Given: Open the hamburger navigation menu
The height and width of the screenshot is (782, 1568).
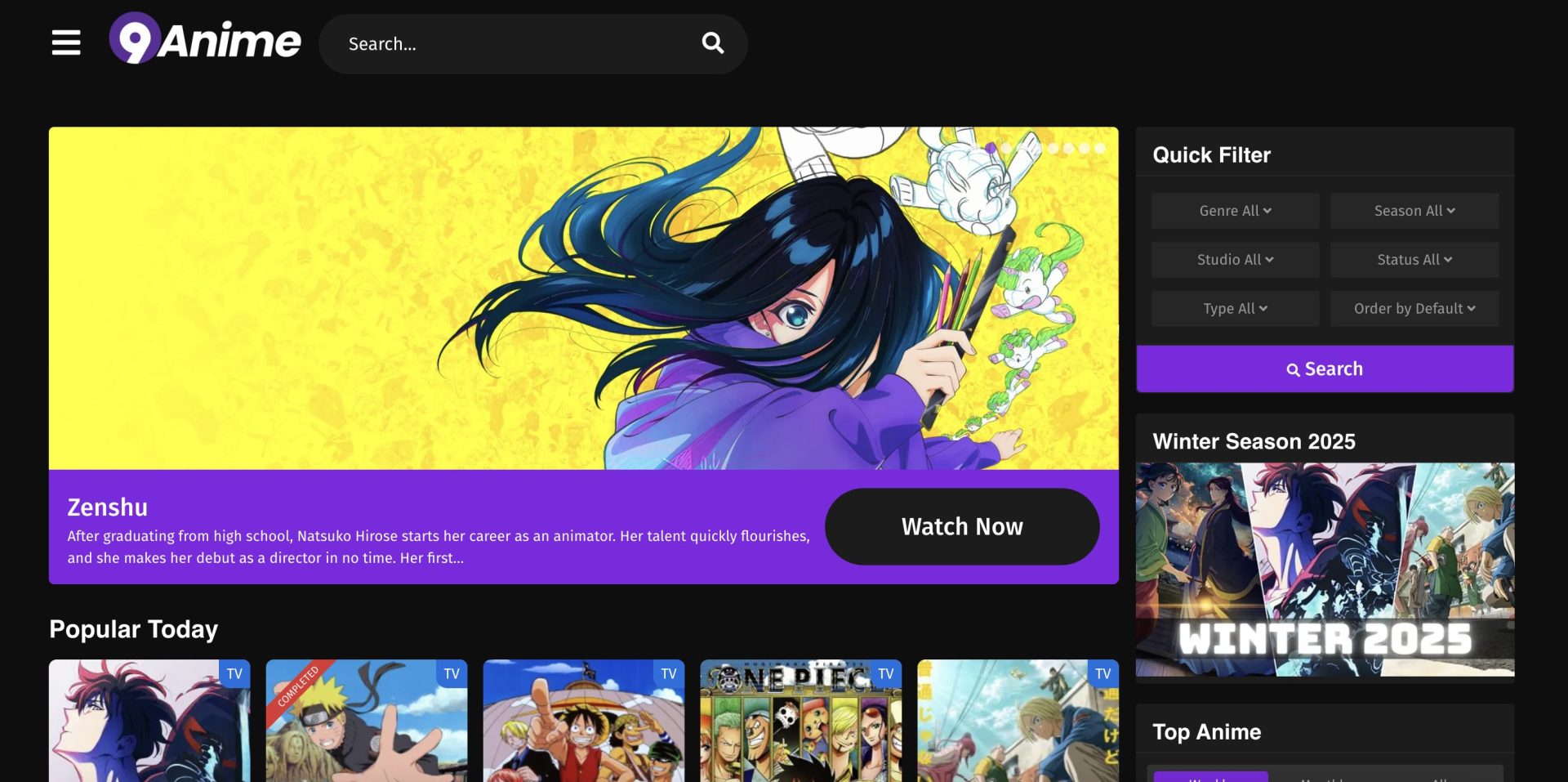Looking at the screenshot, I should pyautogui.click(x=65, y=43).
